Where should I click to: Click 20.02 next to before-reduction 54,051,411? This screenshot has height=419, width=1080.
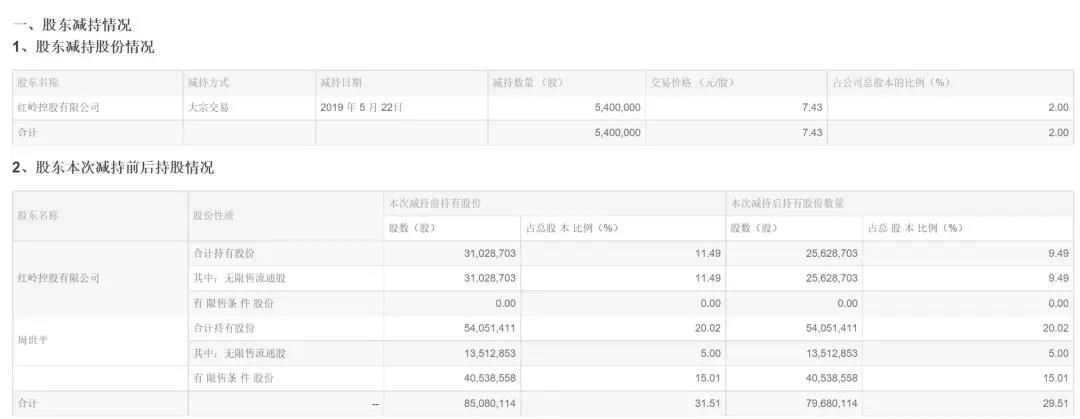click(x=709, y=328)
